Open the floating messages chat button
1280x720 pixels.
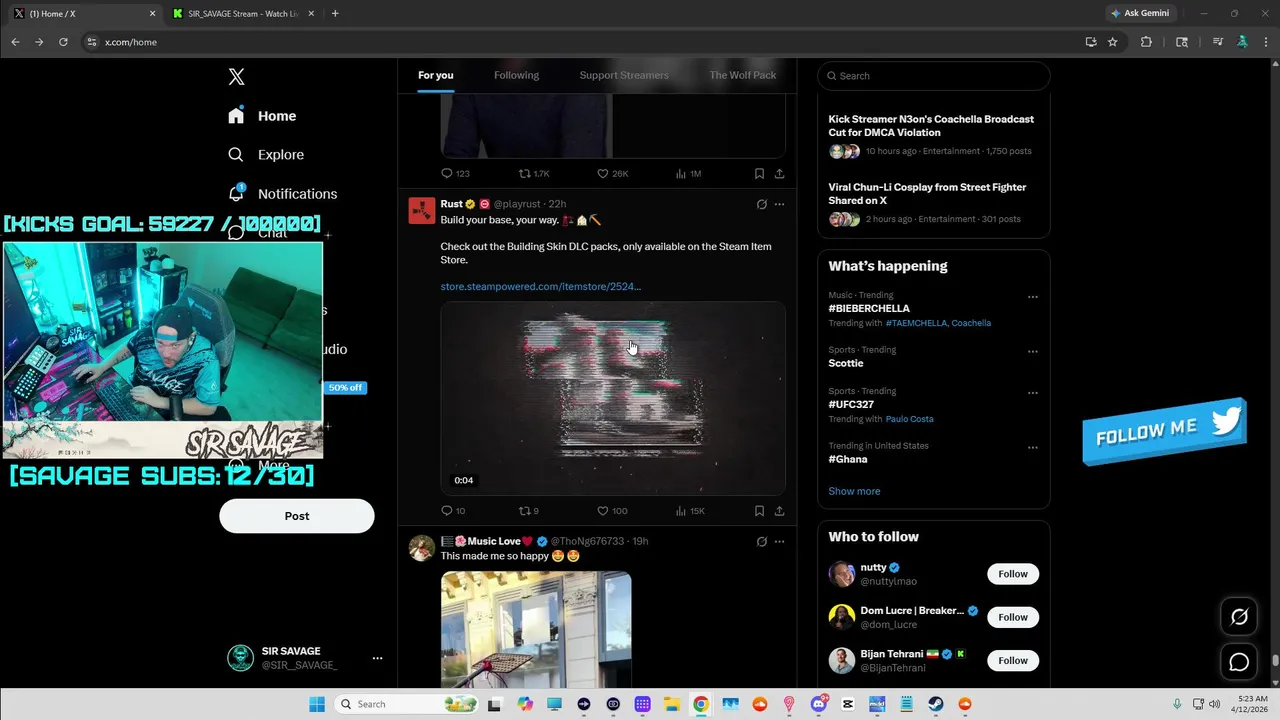click(x=1239, y=662)
